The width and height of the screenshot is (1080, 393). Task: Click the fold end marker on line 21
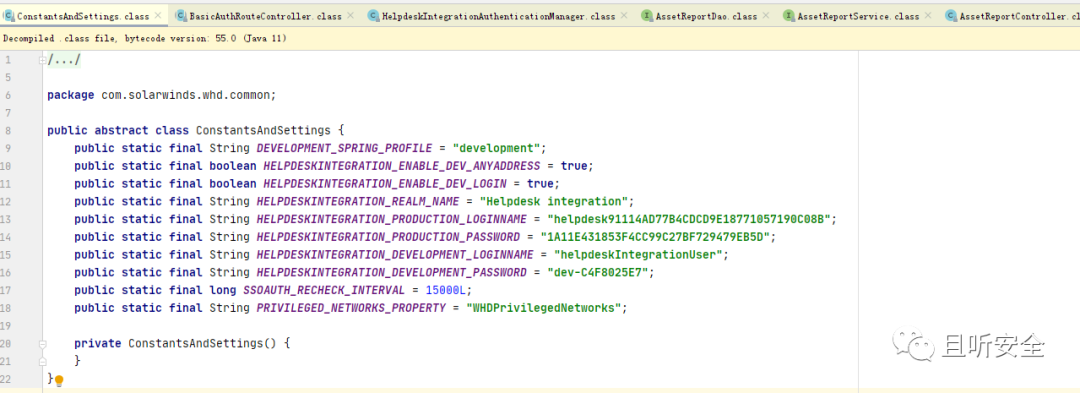pyautogui.click(x=43, y=361)
